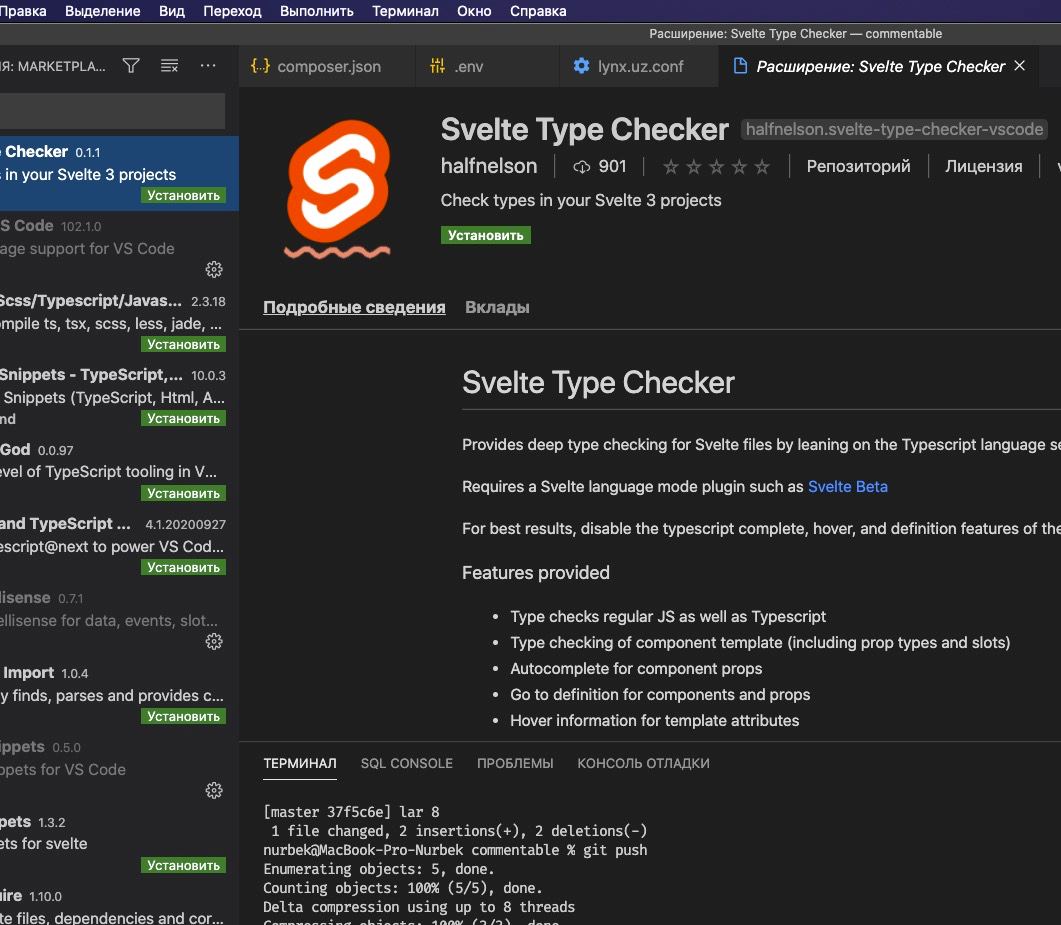Open the Вид menu

[x=172, y=11]
